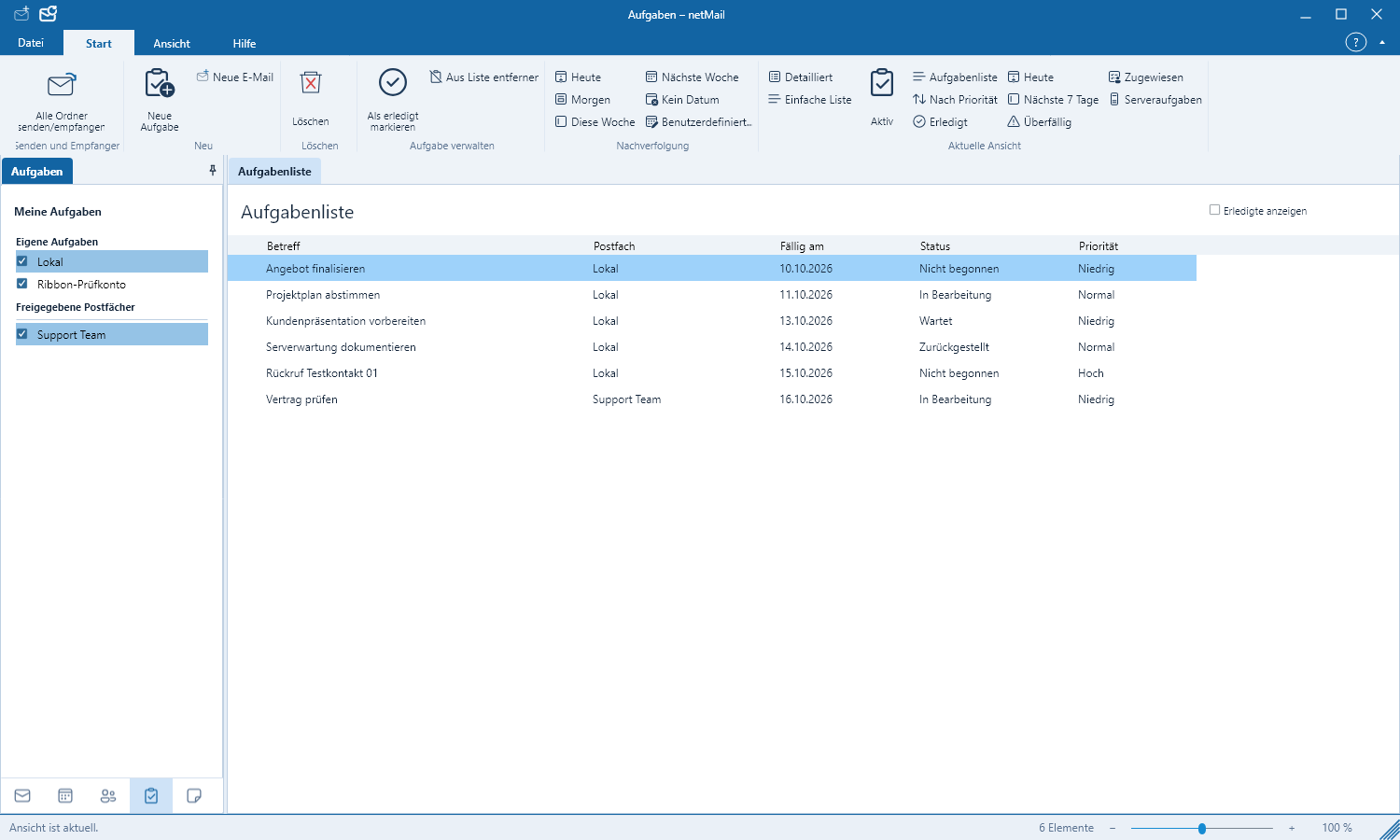Open the help question mark icon

coord(1356,42)
